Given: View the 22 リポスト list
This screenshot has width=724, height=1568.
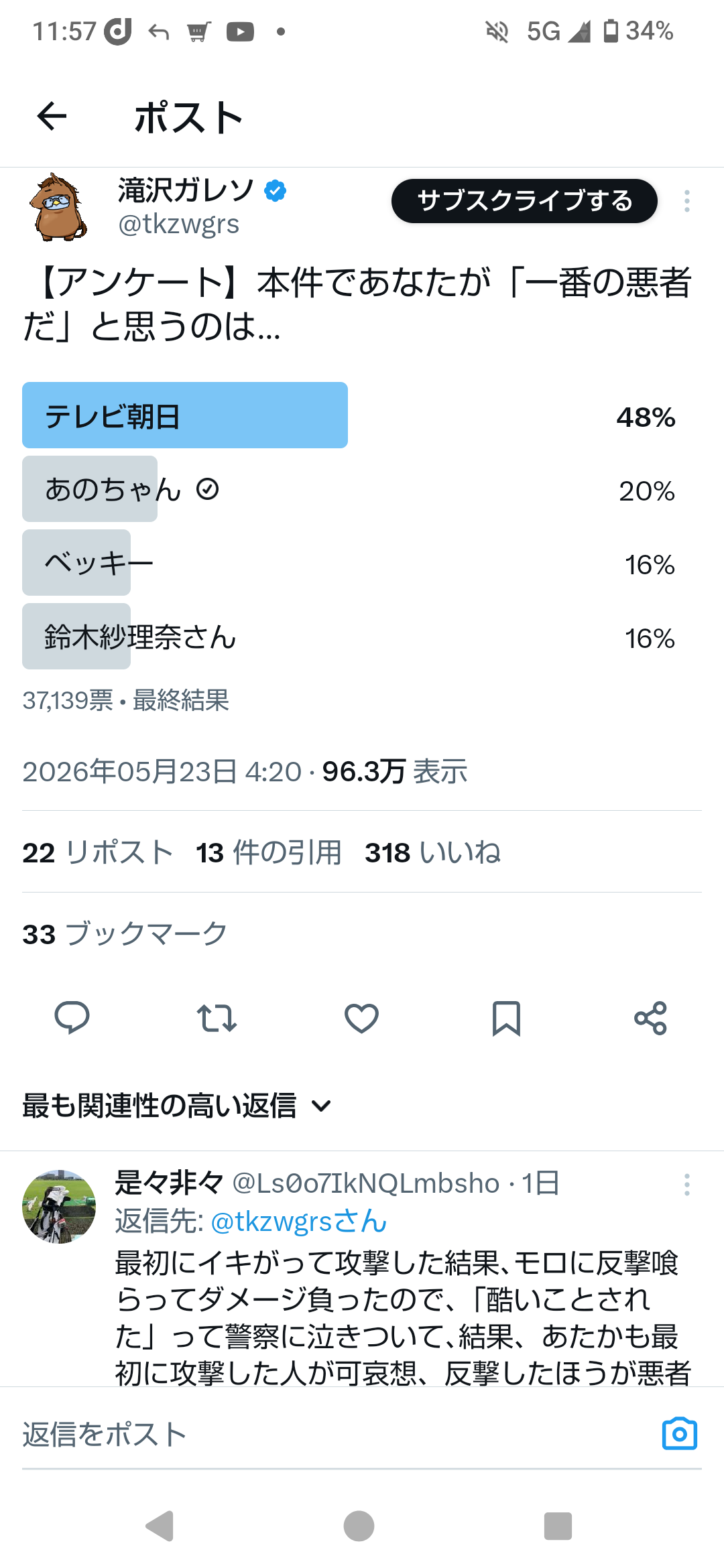Looking at the screenshot, I should click(98, 853).
